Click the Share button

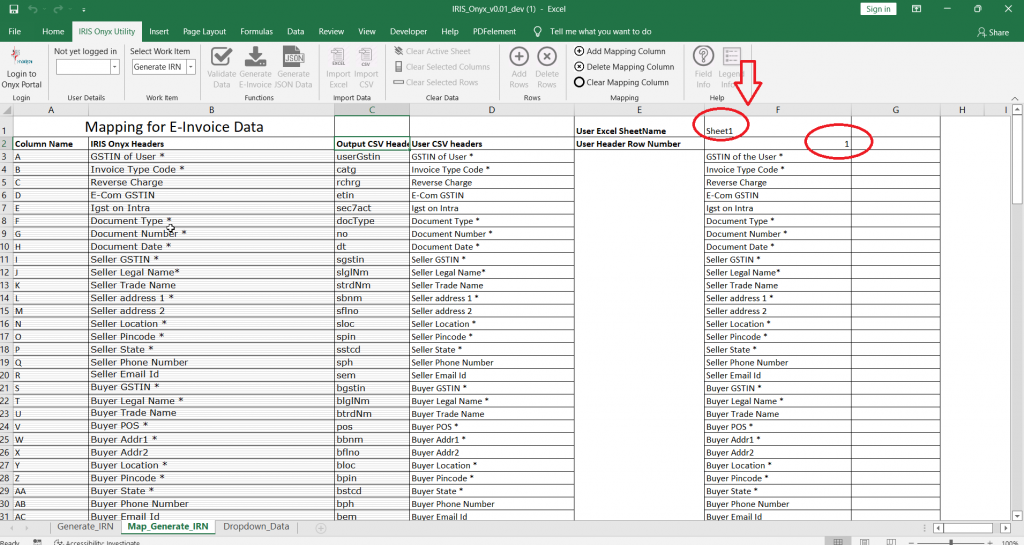[x=992, y=32]
